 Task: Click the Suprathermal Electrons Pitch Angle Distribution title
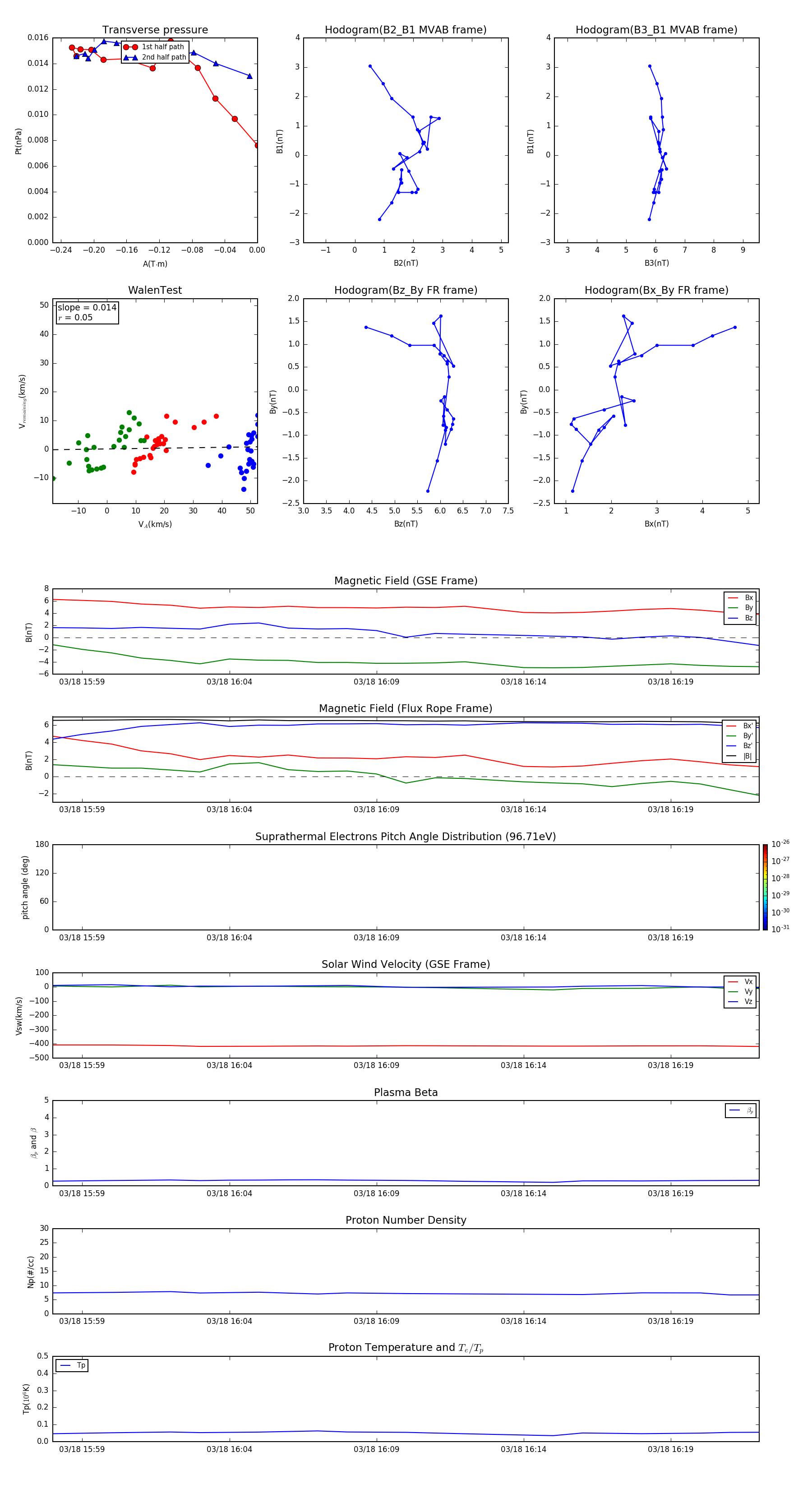pos(406,837)
